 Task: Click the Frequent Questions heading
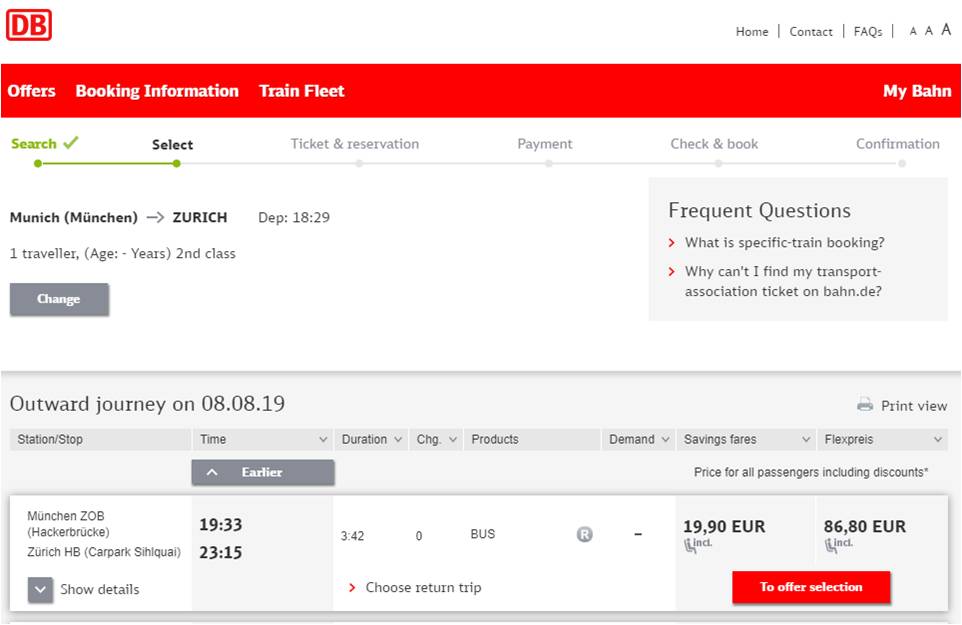(x=760, y=210)
